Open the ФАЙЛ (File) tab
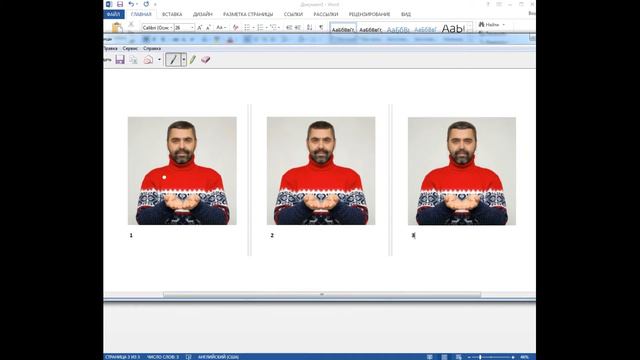The width and height of the screenshot is (640, 360). pos(114,14)
